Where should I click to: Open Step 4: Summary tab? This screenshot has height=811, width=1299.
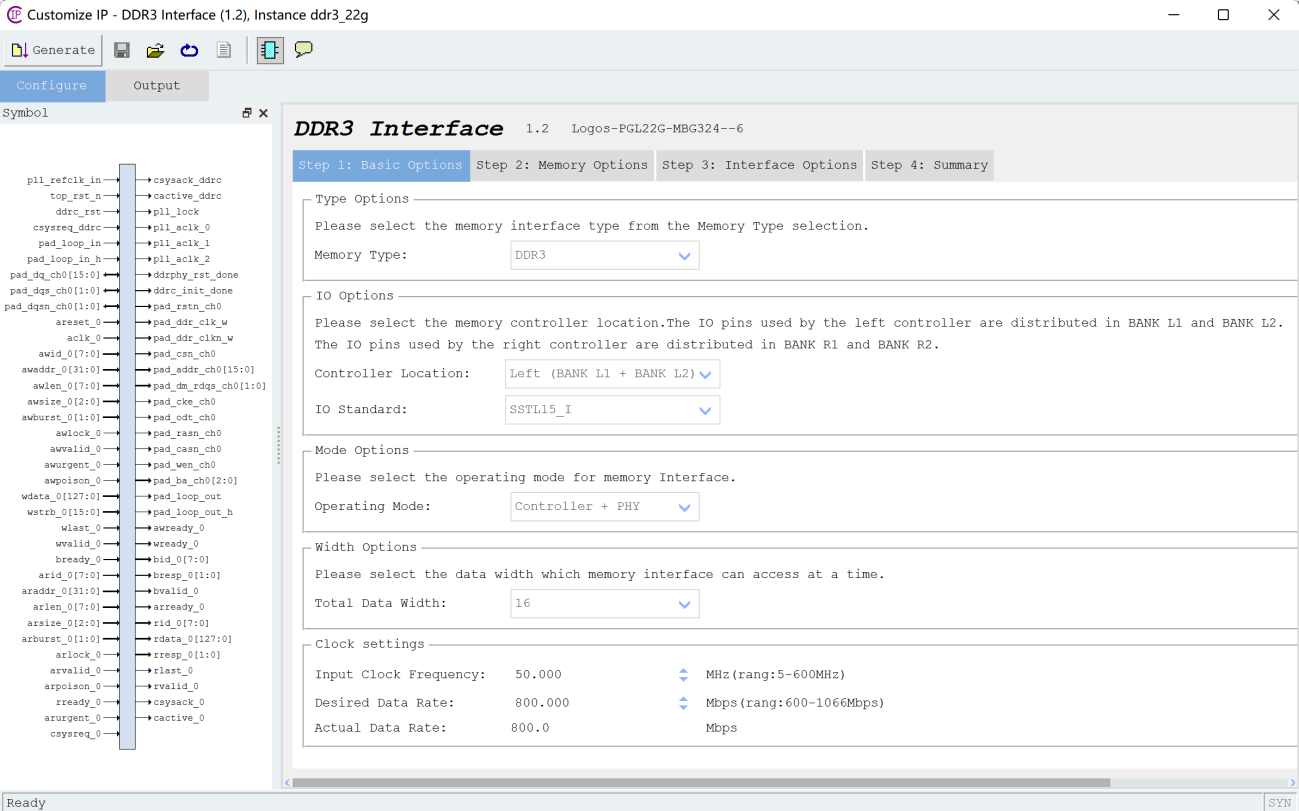pos(929,165)
